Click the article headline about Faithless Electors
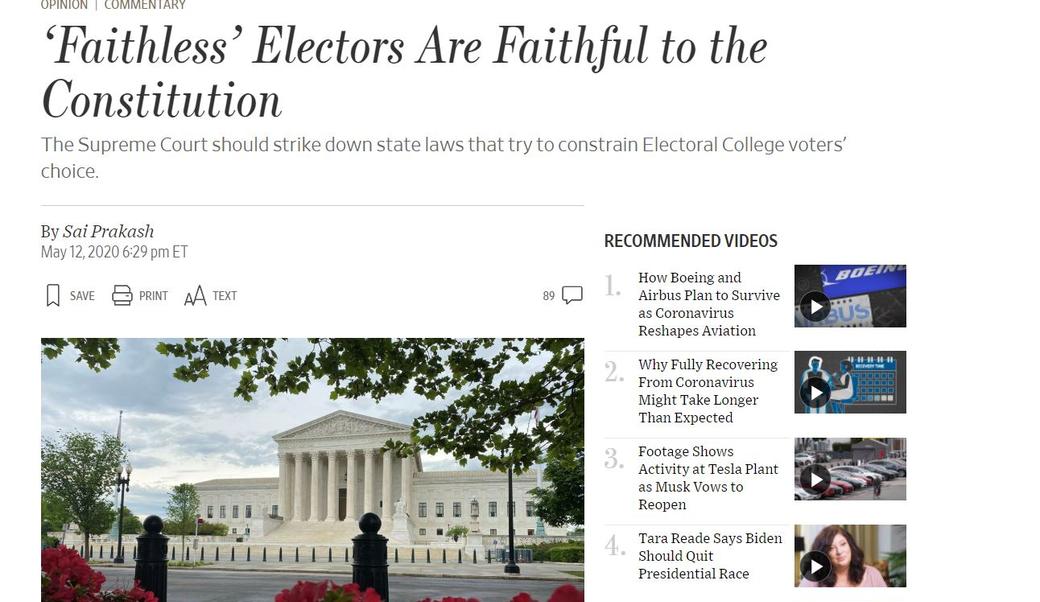This screenshot has height=602, width=1040. pos(403,72)
